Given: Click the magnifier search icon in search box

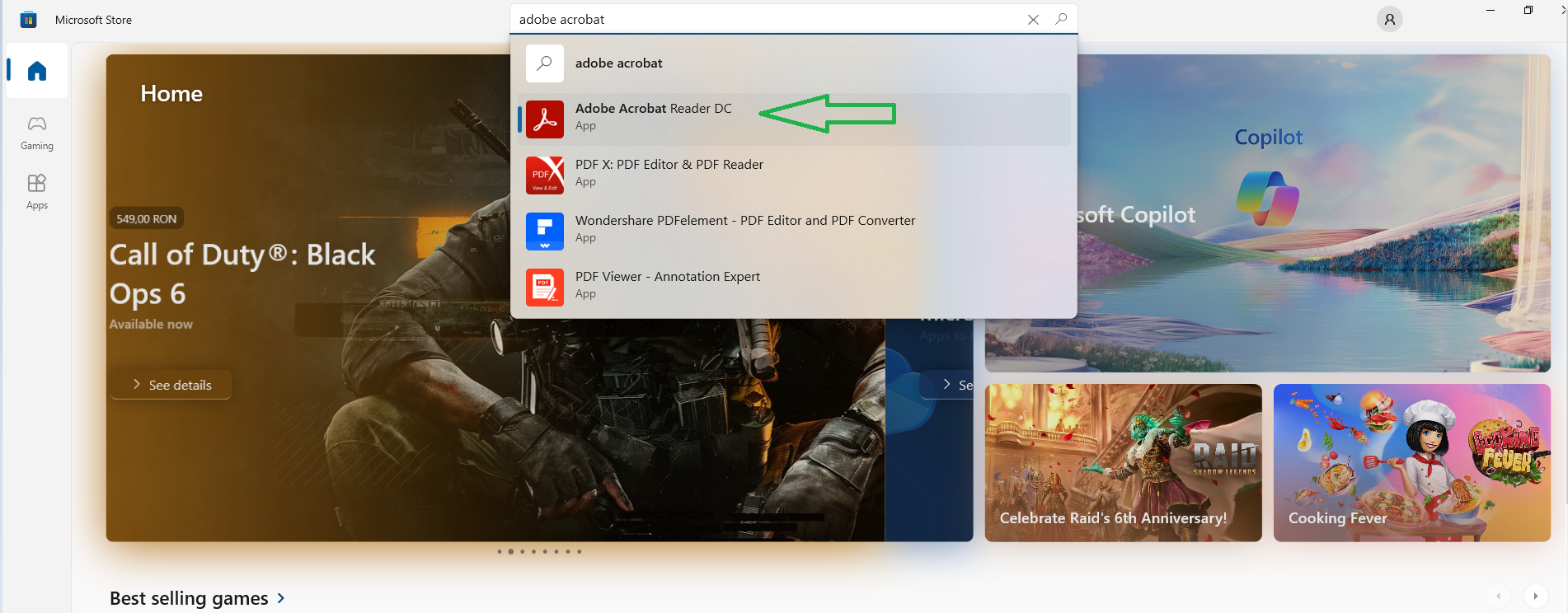Looking at the screenshot, I should [1061, 19].
